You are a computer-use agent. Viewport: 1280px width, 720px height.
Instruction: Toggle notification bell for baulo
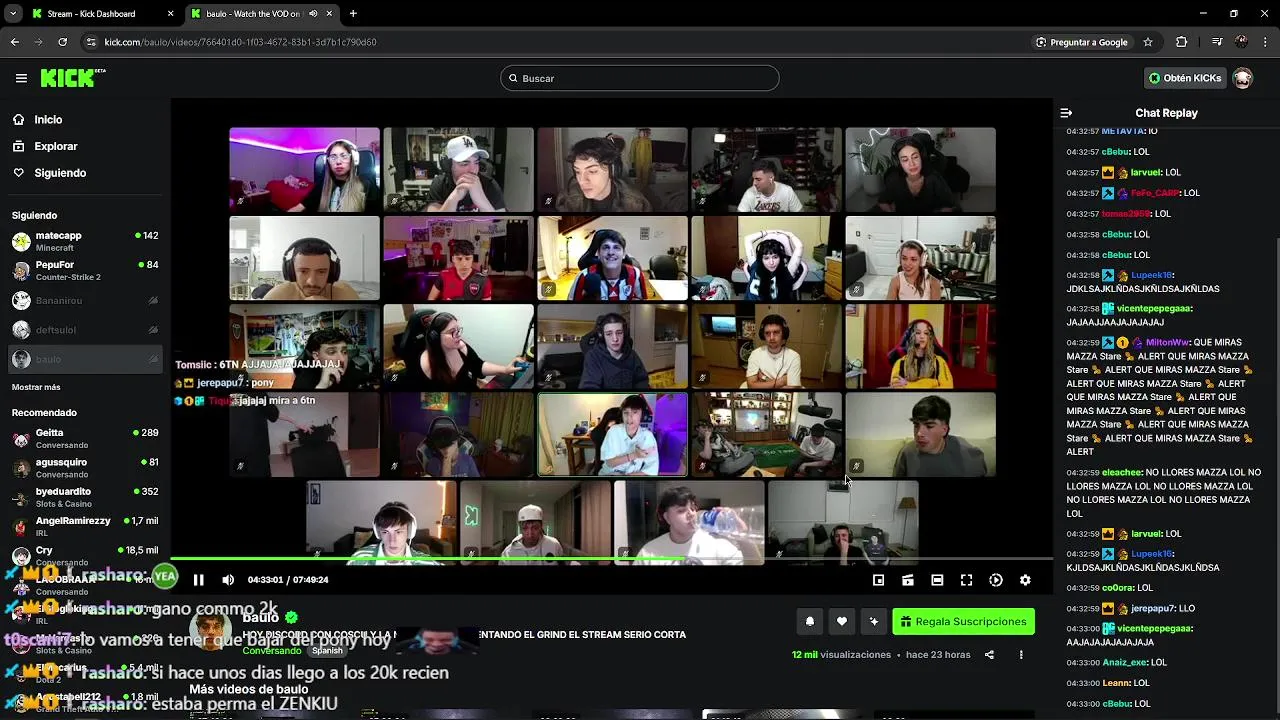point(810,621)
